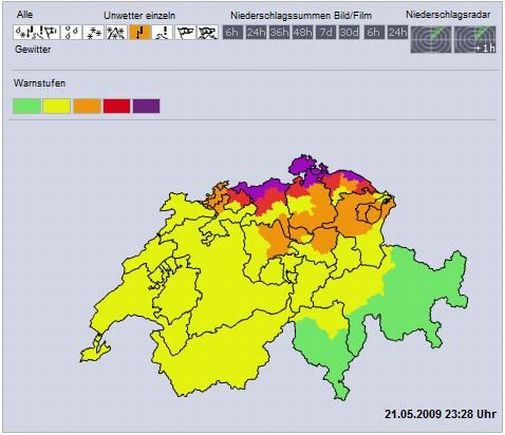
Task: Open the first 24h precipitation sum
Action: tap(256, 32)
